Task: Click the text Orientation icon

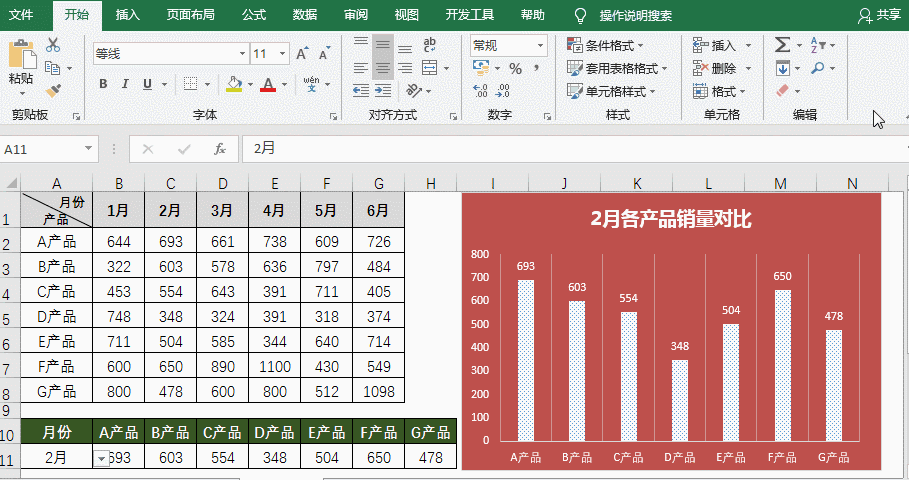Action: pyautogui.click(x=414, y=90)
